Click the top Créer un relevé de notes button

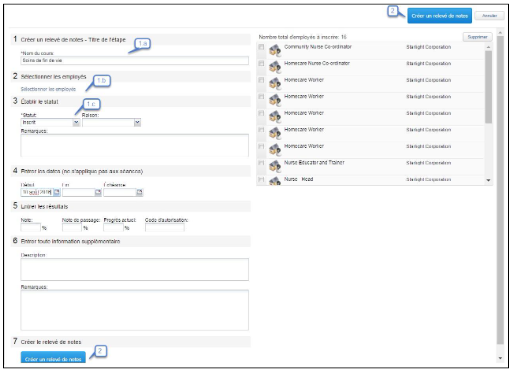pyautogui.click(x=439, y=16)
